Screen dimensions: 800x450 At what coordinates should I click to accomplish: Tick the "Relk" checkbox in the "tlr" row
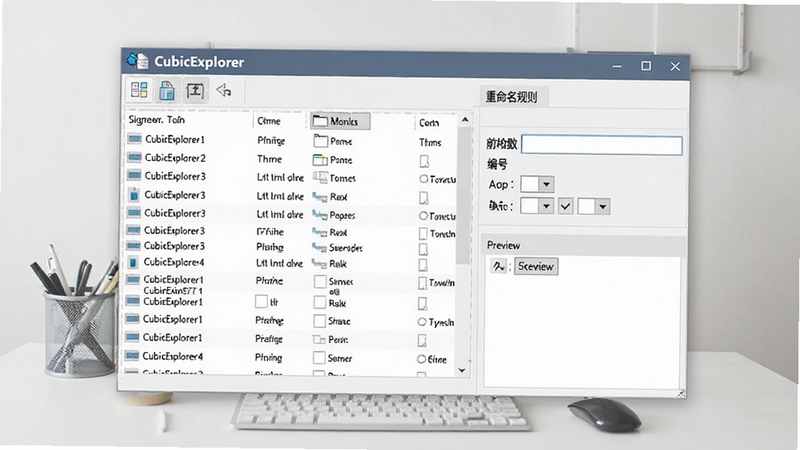click(319, 303)
